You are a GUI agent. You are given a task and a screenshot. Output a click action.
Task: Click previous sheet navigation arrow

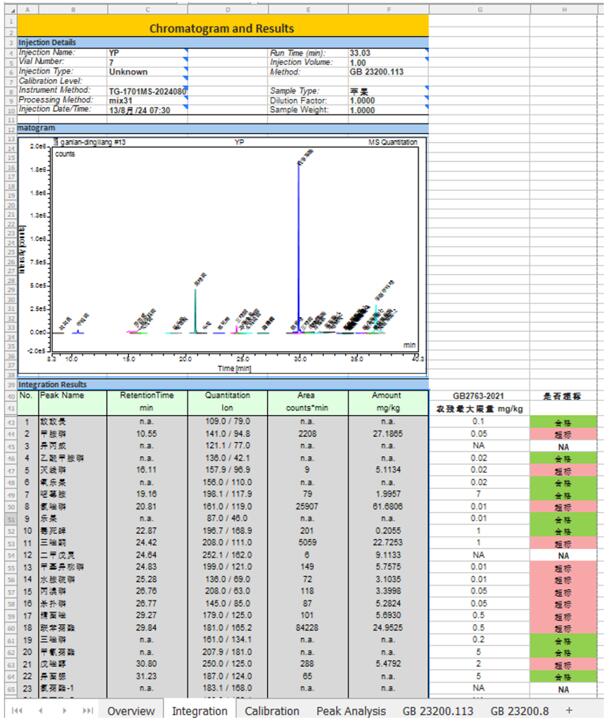pos(39,710)
